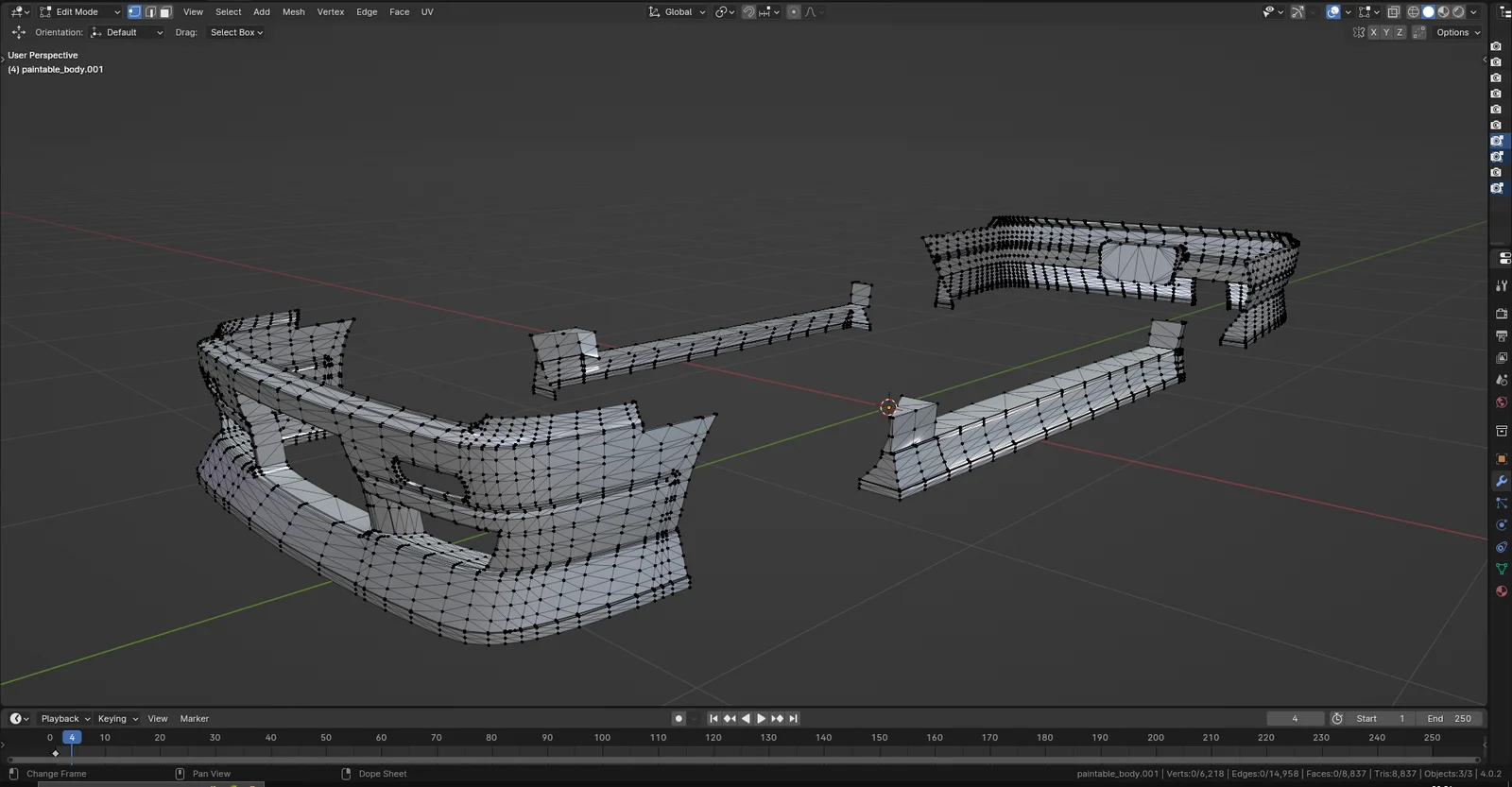Open the Scene properties tab
Screen dimensions: 1512x787
click(x=1502, y=380)
